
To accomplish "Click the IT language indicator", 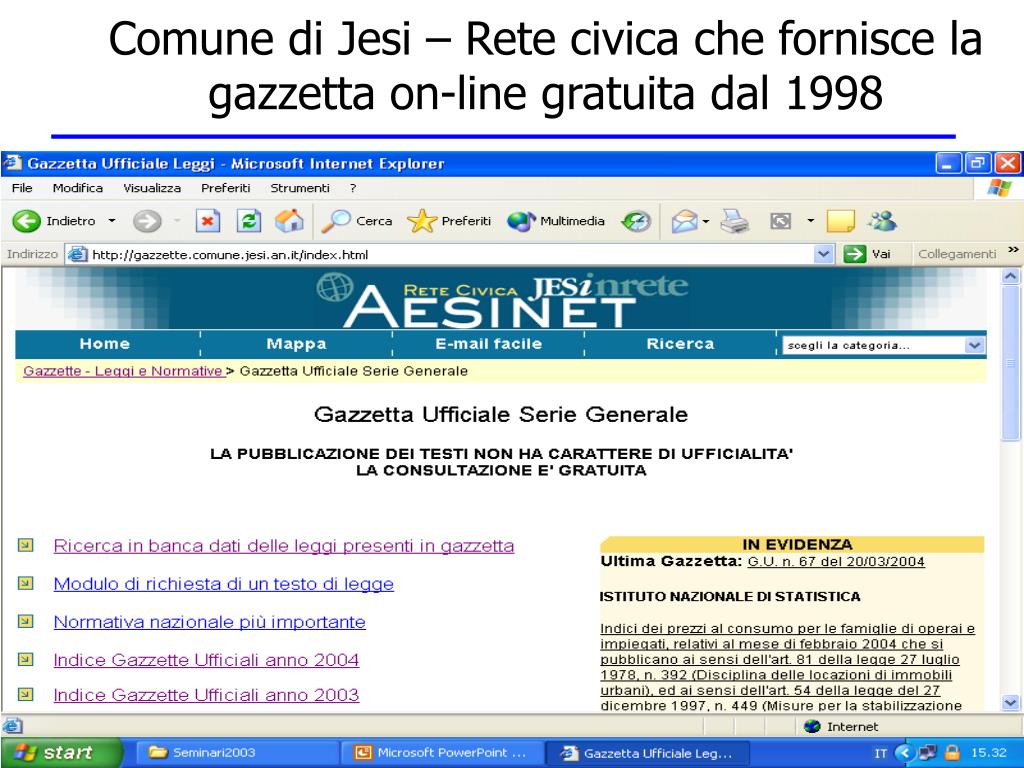I will point(880,753).
